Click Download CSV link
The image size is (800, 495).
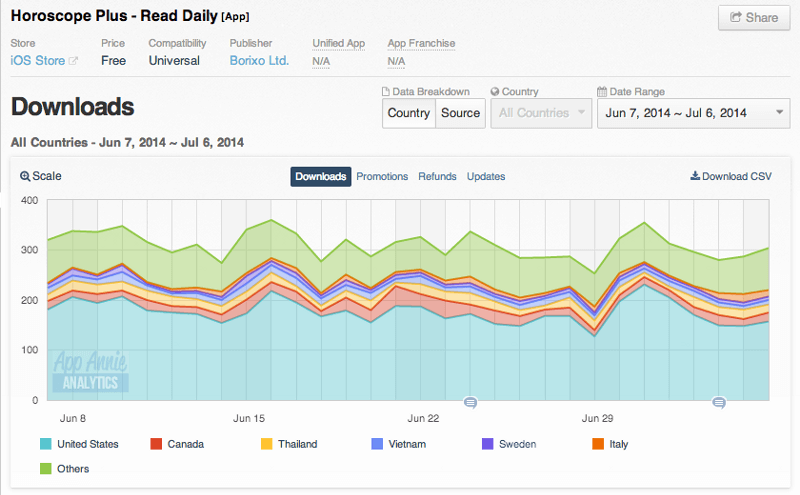[731, 177]
